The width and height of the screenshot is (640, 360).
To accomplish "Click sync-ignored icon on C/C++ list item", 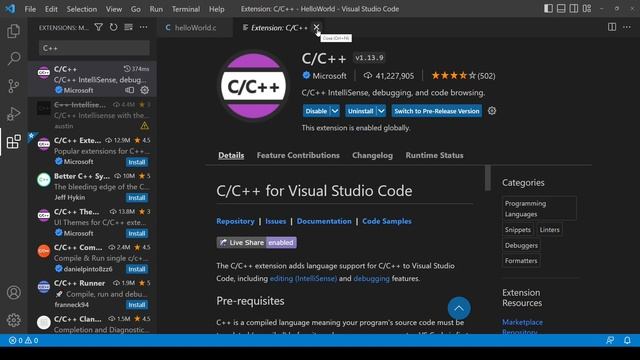I will [x=129, y=90].
